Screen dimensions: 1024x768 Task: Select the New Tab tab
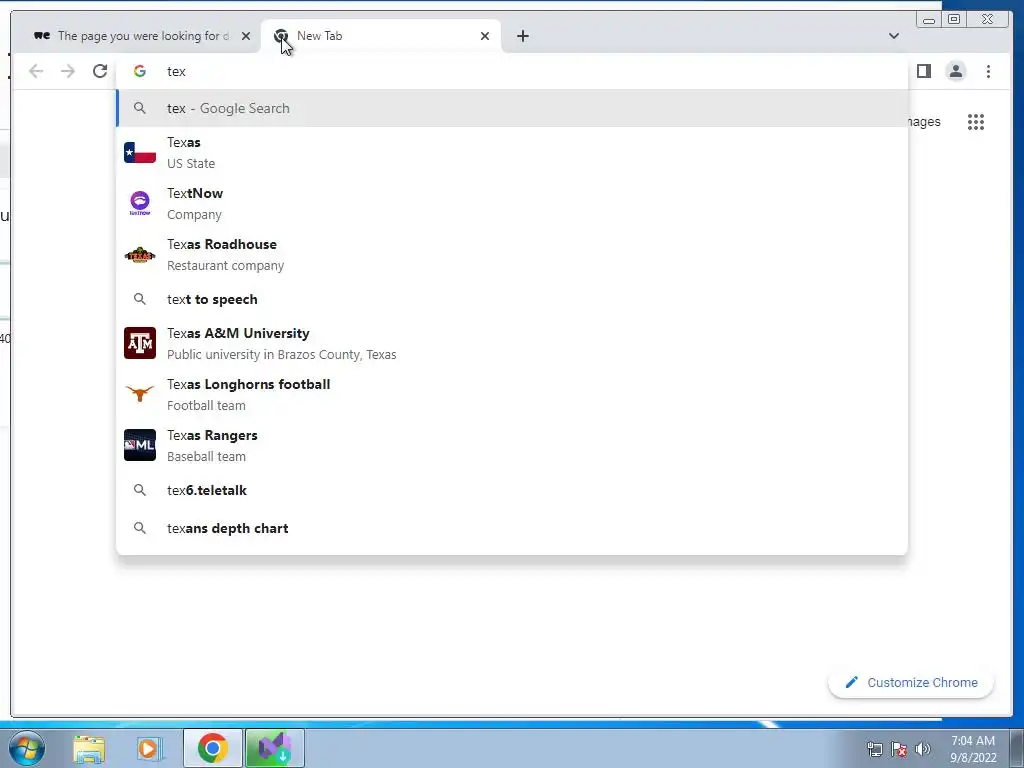[x=381, y=36]
